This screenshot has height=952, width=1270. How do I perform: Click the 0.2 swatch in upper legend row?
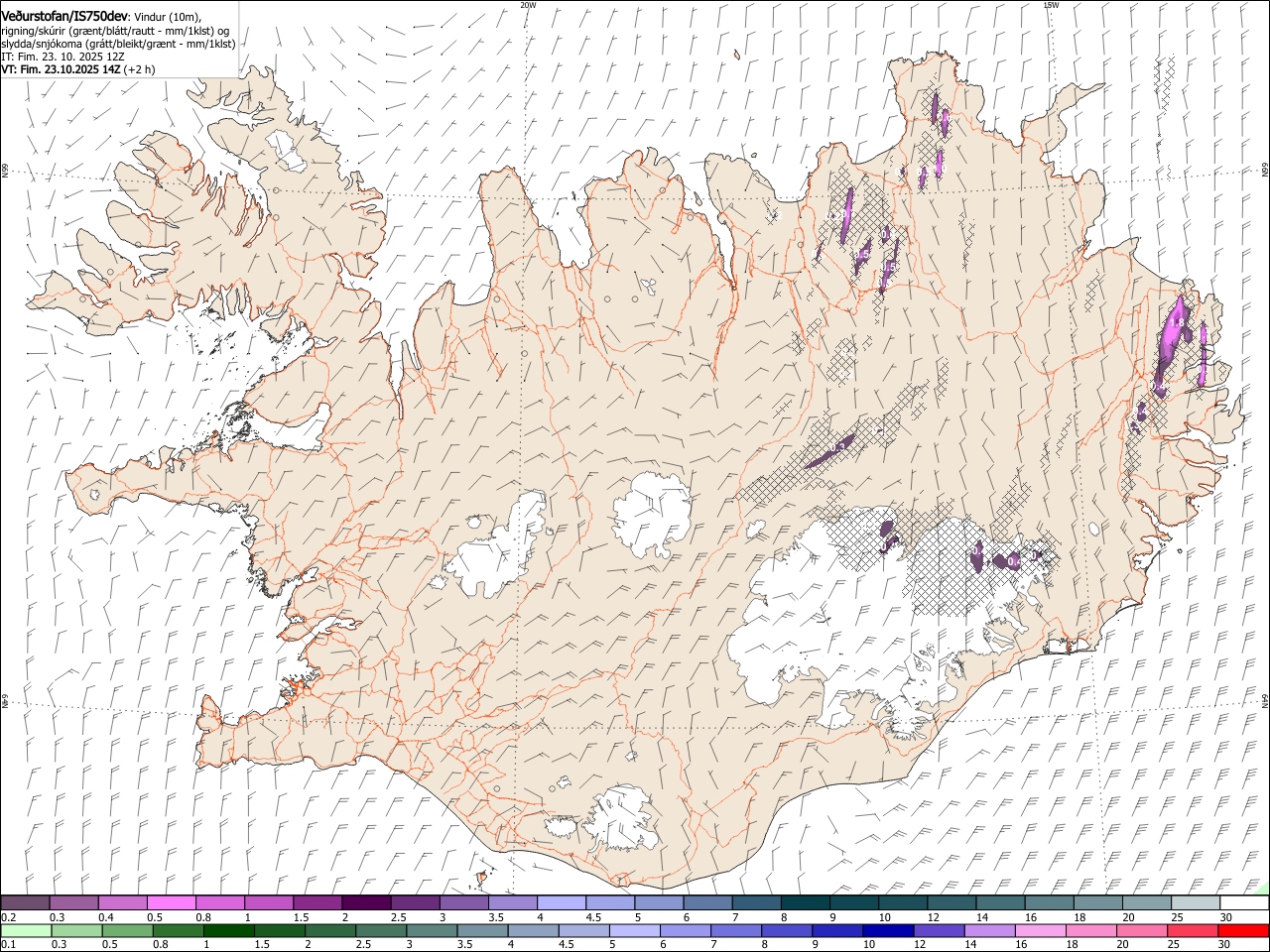click(25, 902)
